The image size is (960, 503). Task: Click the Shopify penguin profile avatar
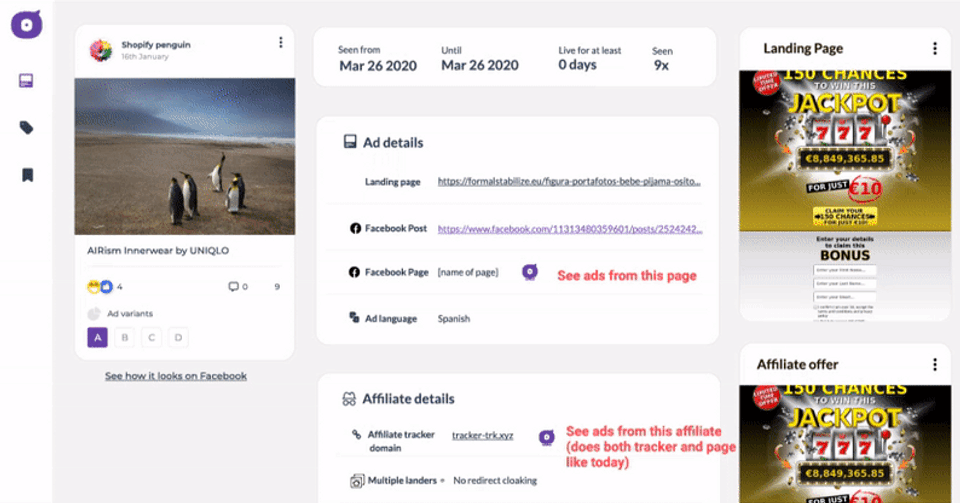coord(101,50)
